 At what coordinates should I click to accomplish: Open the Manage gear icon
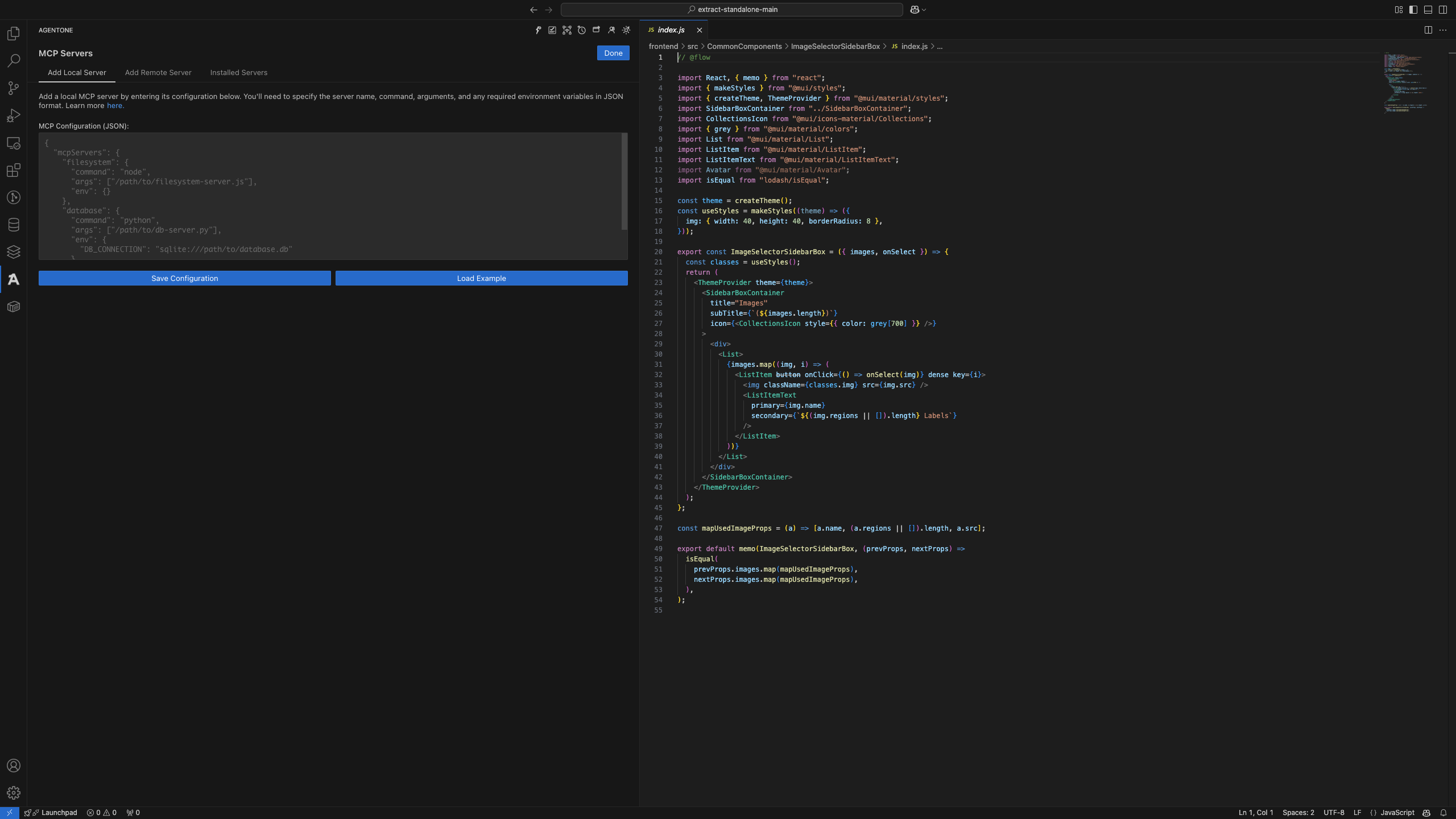[14, 793]
